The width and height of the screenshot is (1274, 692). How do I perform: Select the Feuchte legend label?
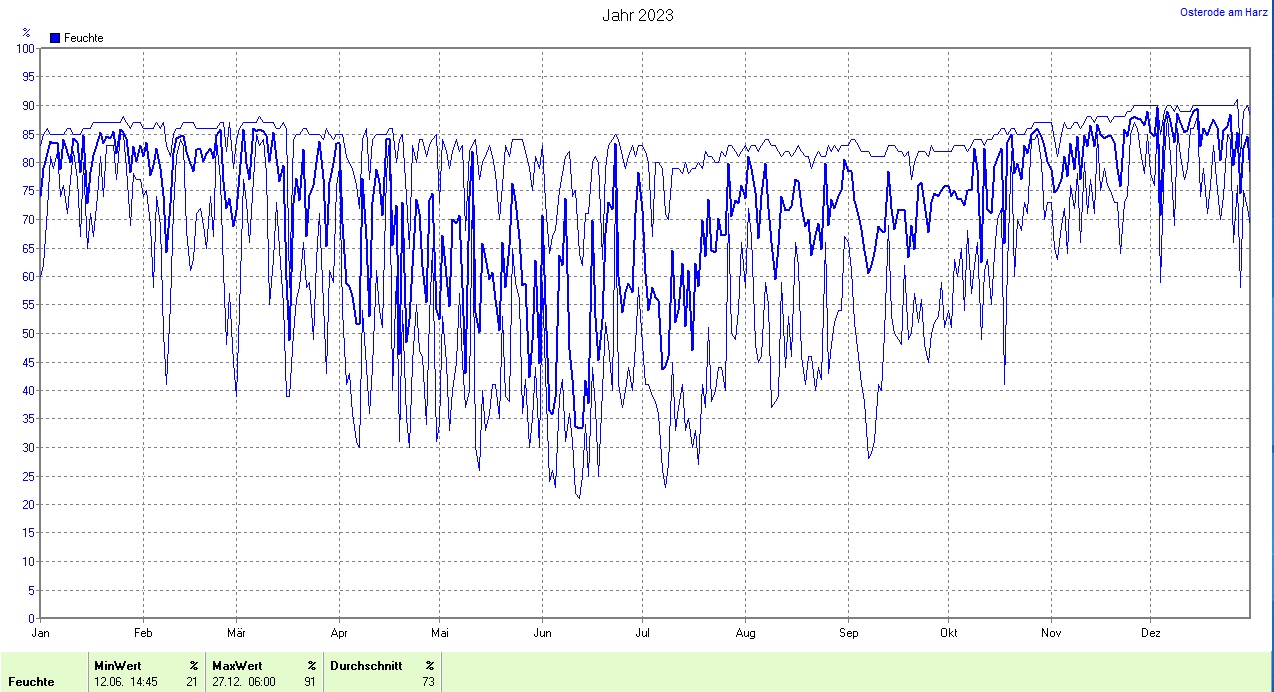[83, 38]
